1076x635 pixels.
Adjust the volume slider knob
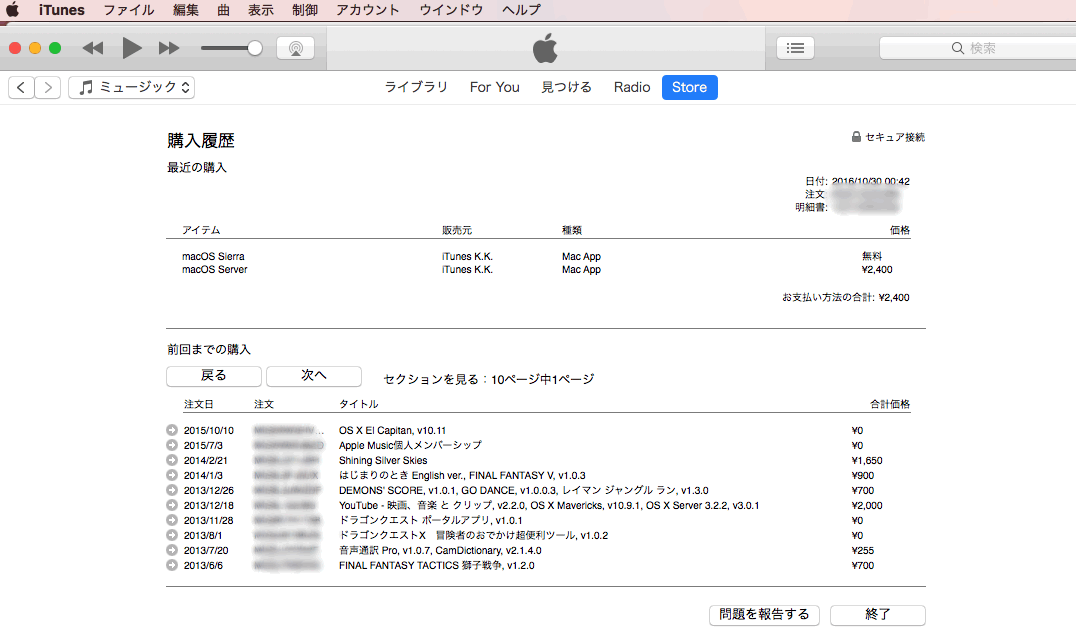[x=255, y=48]
